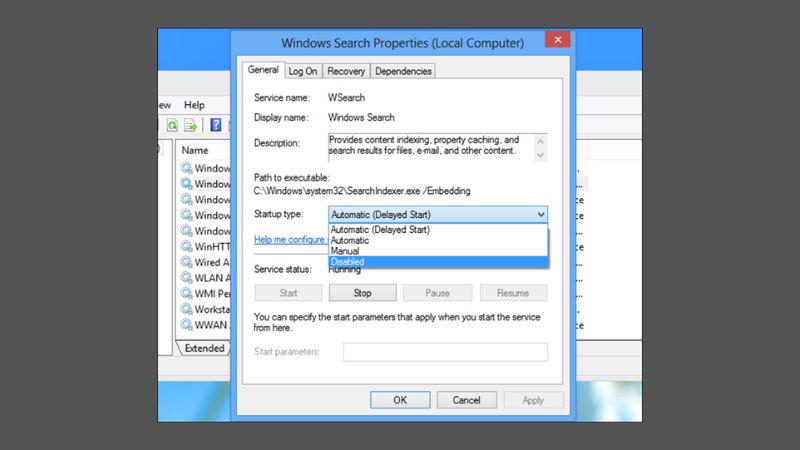Choose Disabled from the startup type list

(x=348, y=262)
